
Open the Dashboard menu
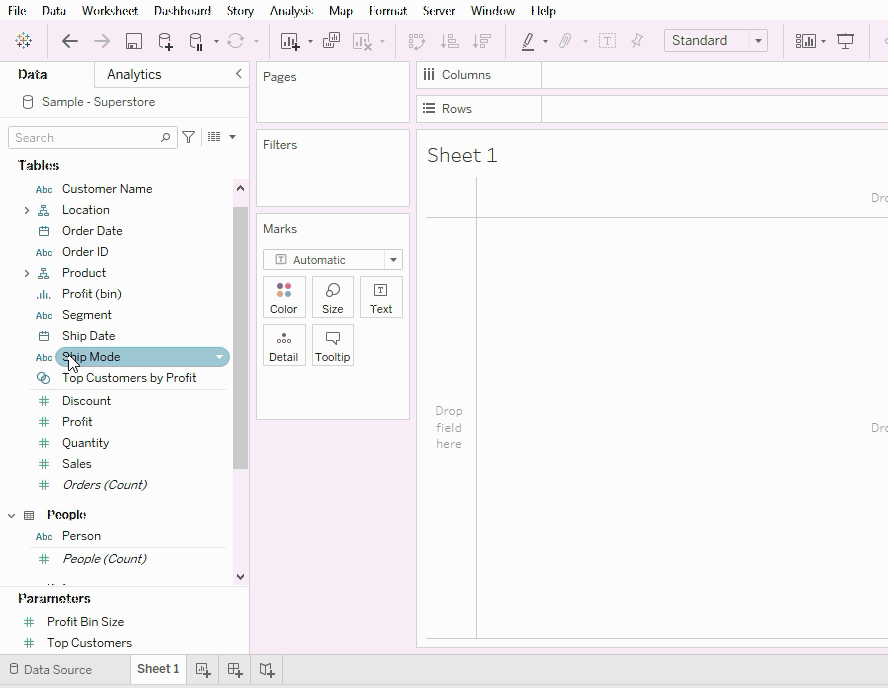click(182, 11)
